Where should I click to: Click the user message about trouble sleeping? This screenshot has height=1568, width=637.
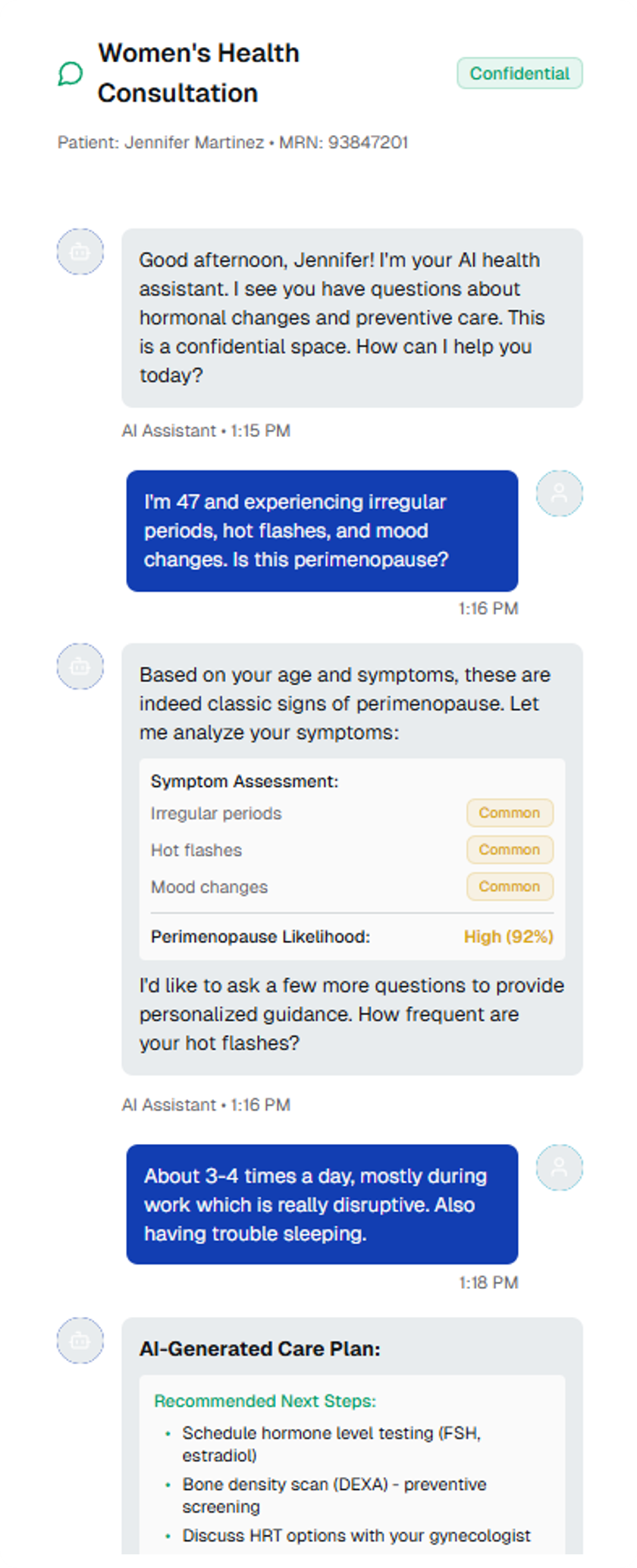[322, 1205]
